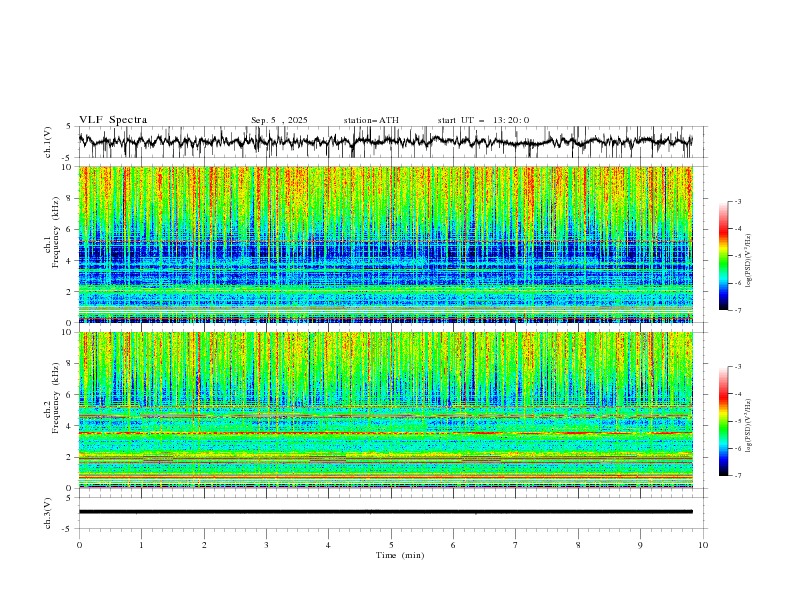
Task: Click the ch.3 flat black voltage trace
Action: tap(385, 512)
